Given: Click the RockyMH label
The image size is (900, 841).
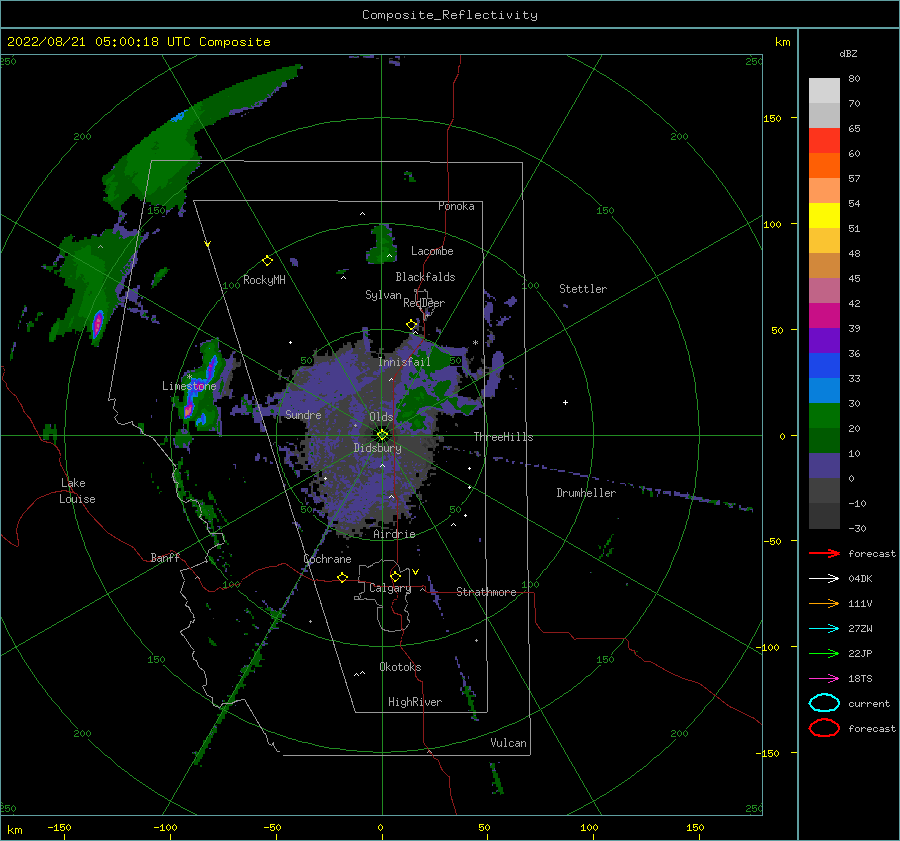Looking at the screenshot, I should (x=264, y=280).
